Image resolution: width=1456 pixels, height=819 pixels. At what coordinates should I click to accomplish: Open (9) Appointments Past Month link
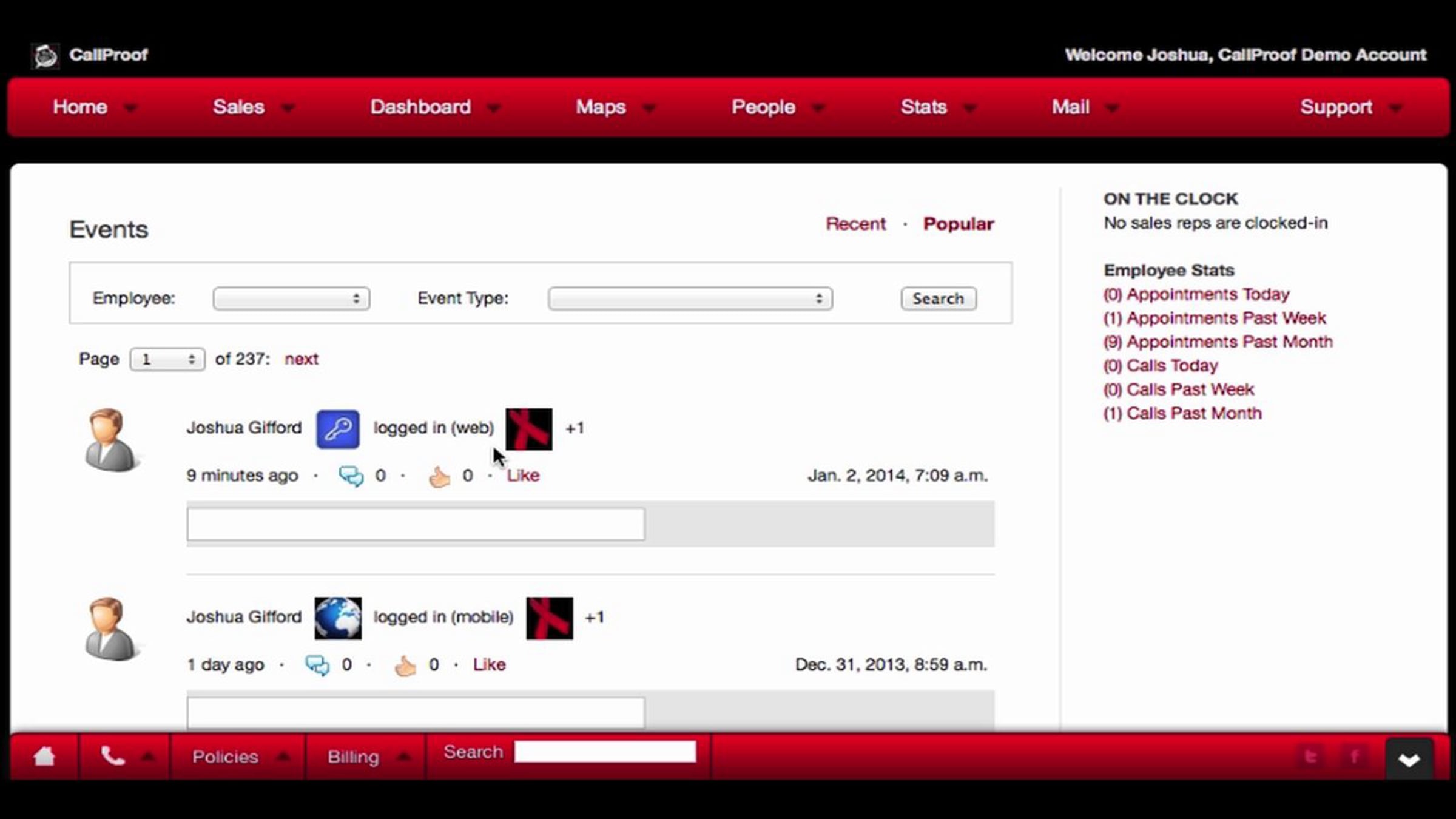(x=1218, y=342)
